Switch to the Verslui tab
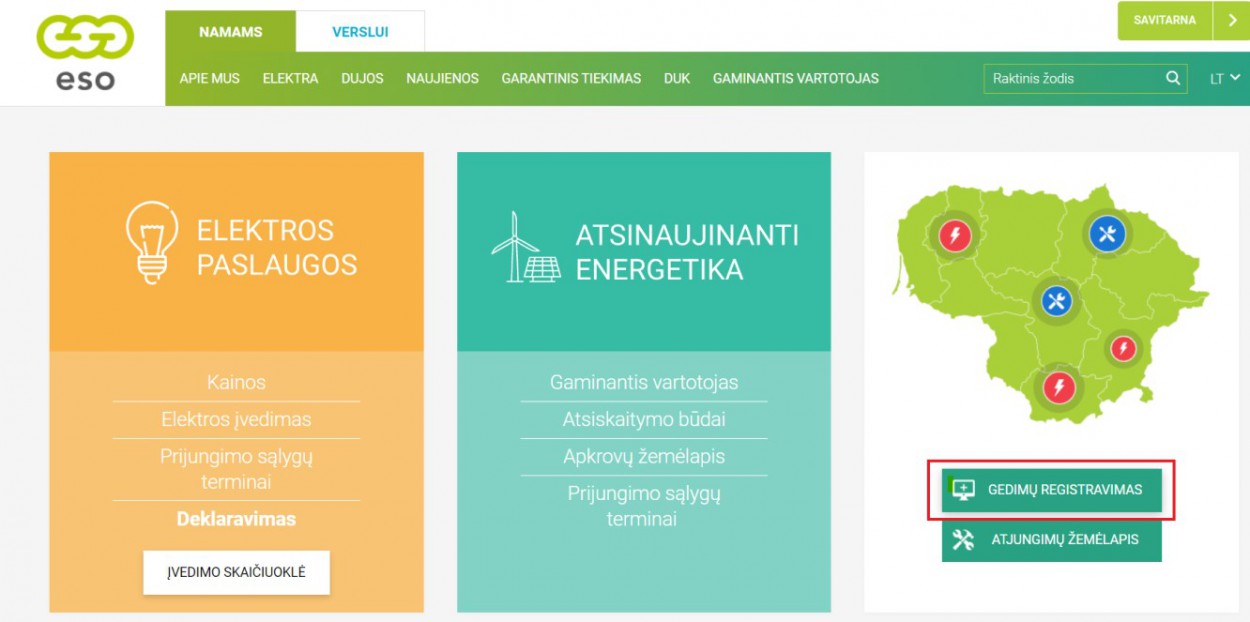This screenshot has width=1250, height=622. [x=360, y=32]
